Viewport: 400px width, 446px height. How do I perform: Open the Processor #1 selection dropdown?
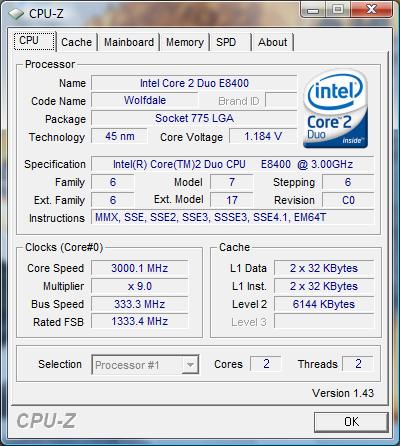145,365
